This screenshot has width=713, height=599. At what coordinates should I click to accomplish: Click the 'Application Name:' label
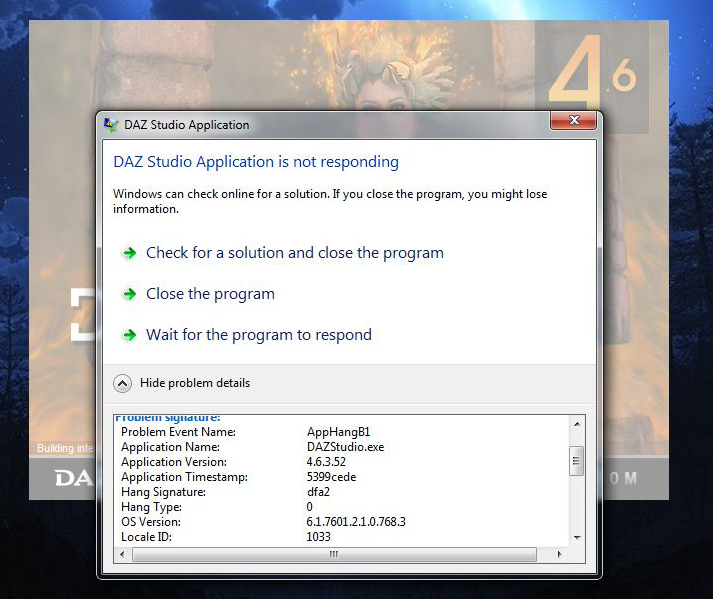(171, 447)
